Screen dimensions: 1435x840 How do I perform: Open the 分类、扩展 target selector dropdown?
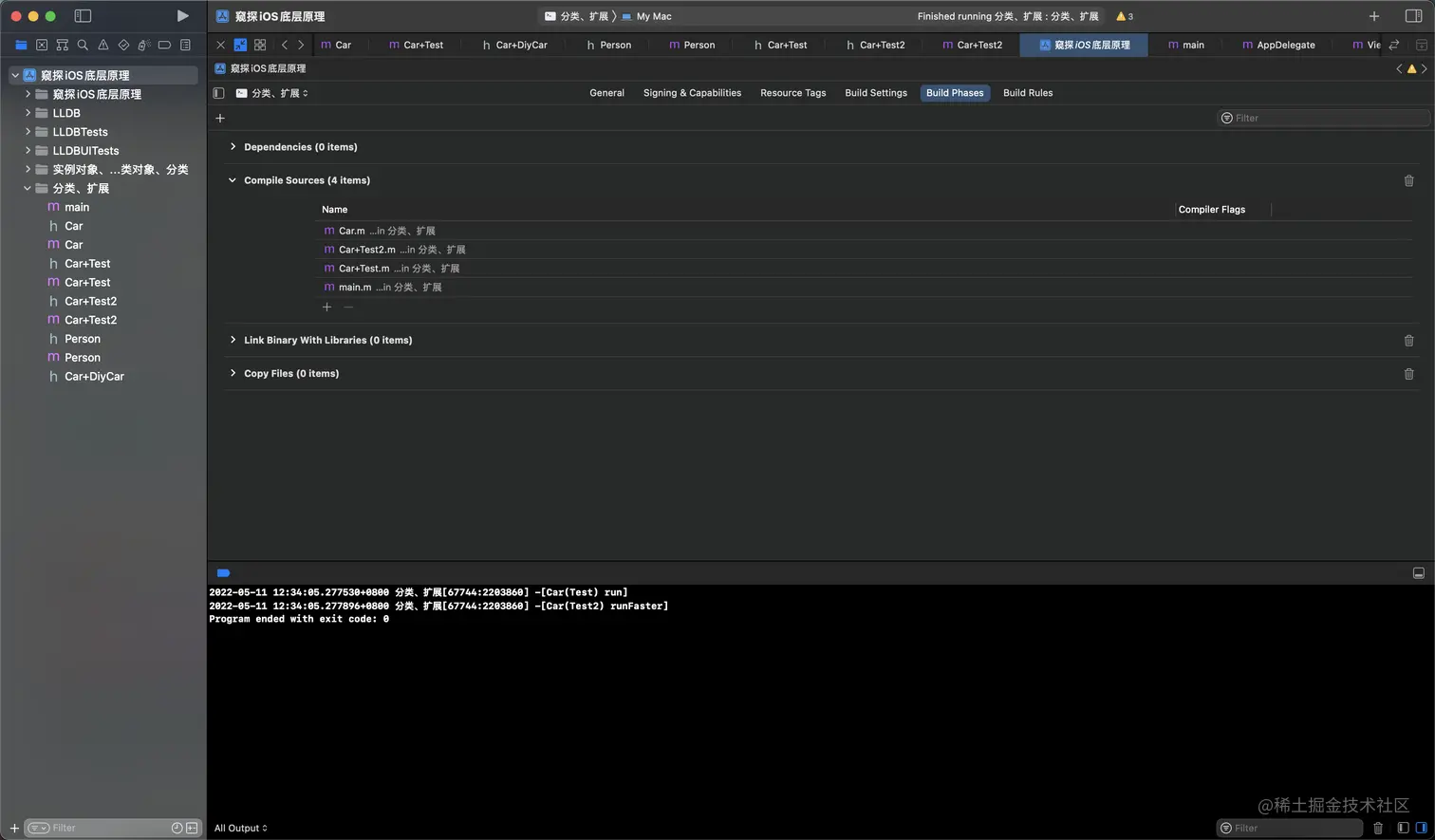click(272, 93)
